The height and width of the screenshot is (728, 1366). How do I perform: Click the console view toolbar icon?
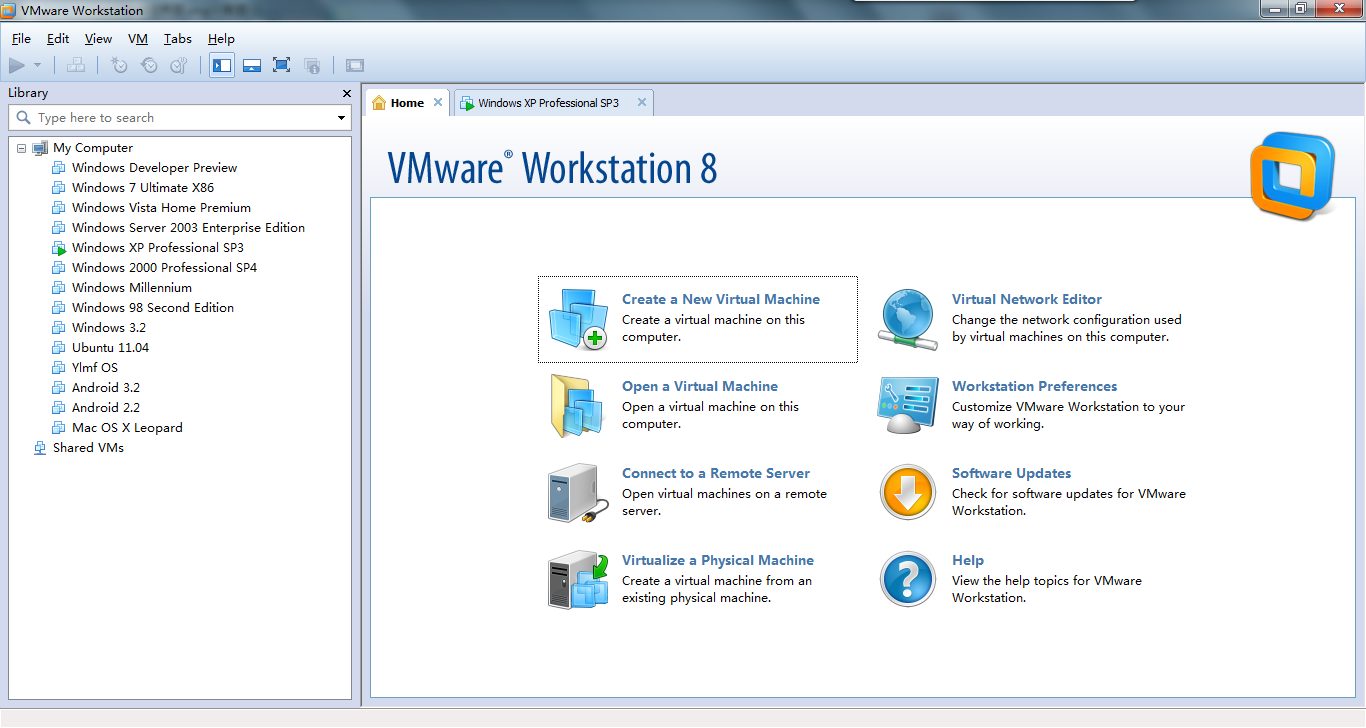click(x=355, y=65)
